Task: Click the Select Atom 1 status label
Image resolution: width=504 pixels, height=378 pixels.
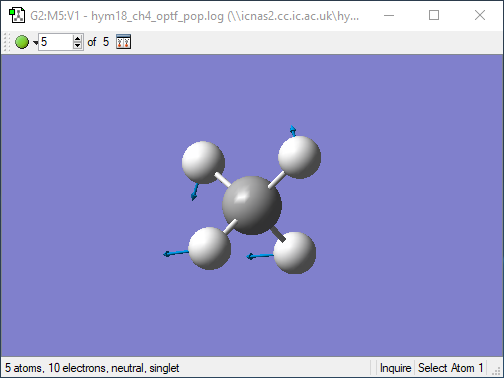Action: point(450,368)
